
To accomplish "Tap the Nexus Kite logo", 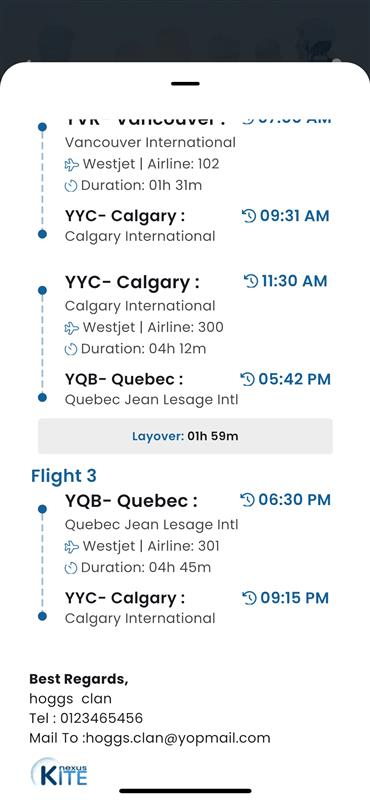I will coord(59,772).
